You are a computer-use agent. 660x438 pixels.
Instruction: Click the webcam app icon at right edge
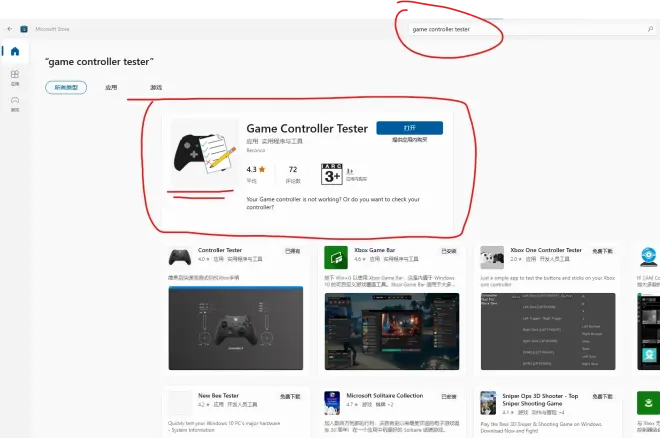[649, 257]
